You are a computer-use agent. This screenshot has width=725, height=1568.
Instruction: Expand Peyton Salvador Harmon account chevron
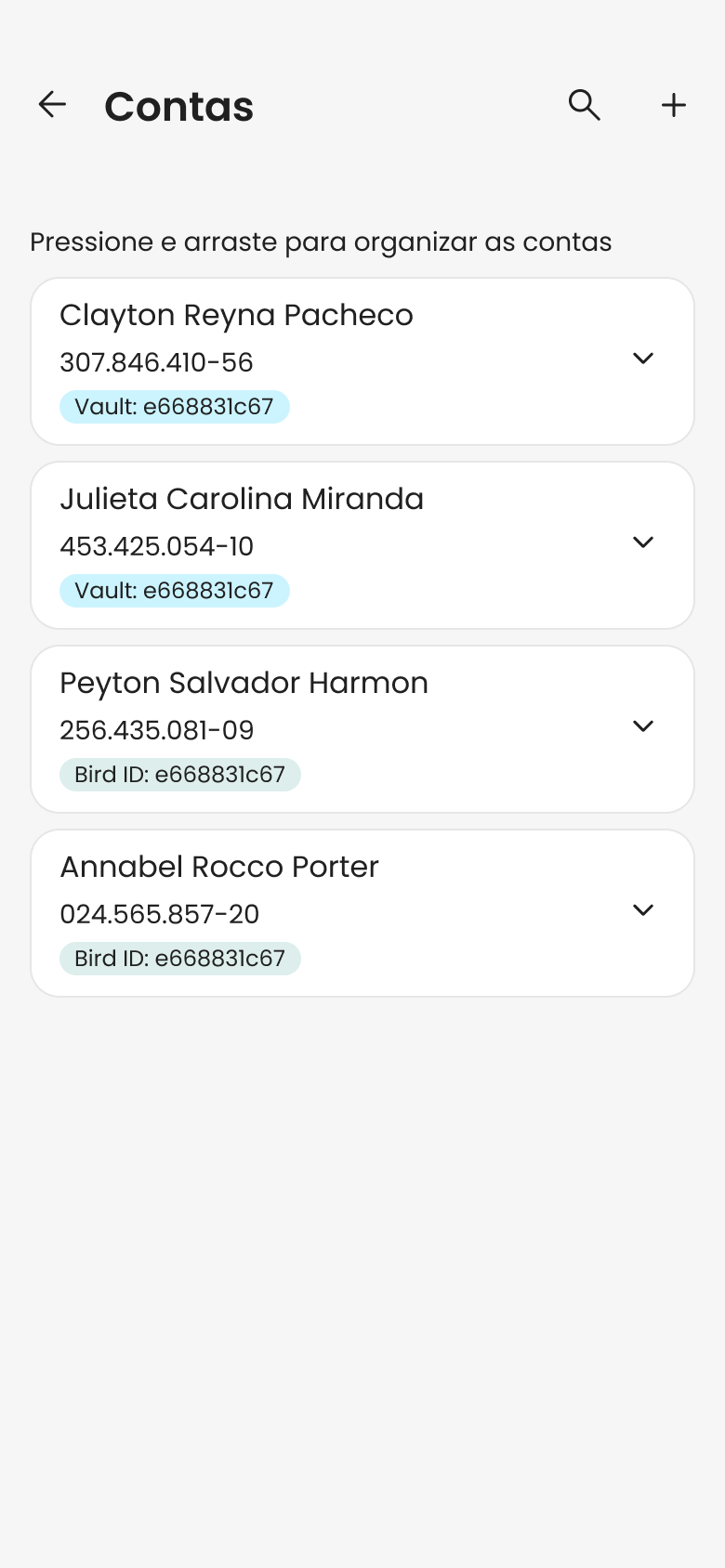(x=643, y=726)
